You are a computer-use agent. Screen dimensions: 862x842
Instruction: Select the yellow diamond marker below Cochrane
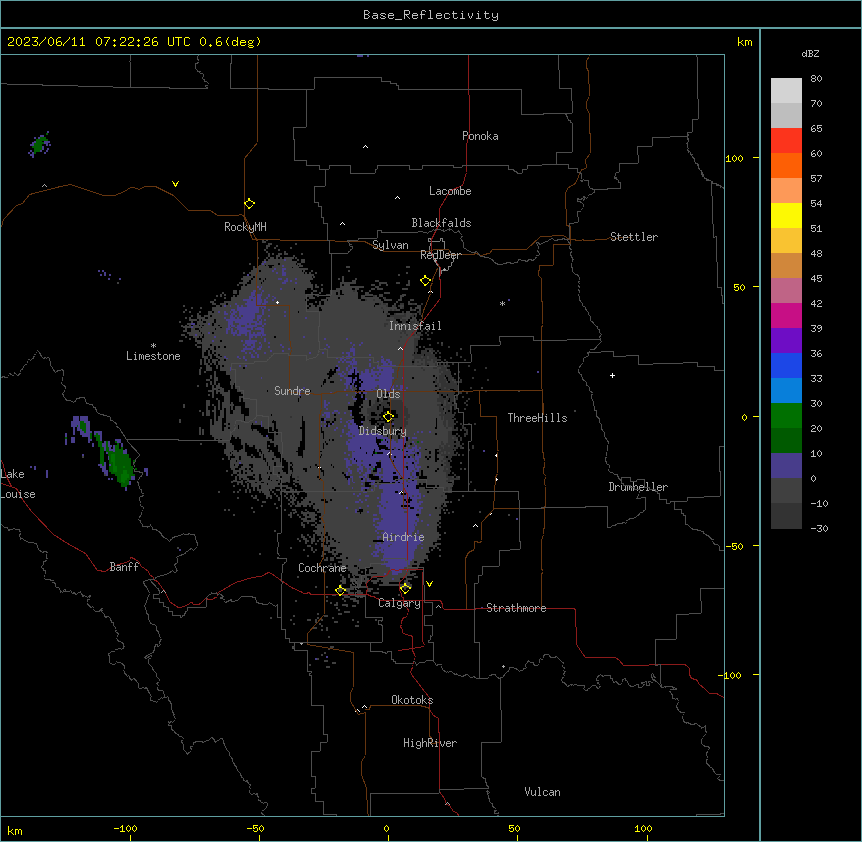click(x=340, y=590)
